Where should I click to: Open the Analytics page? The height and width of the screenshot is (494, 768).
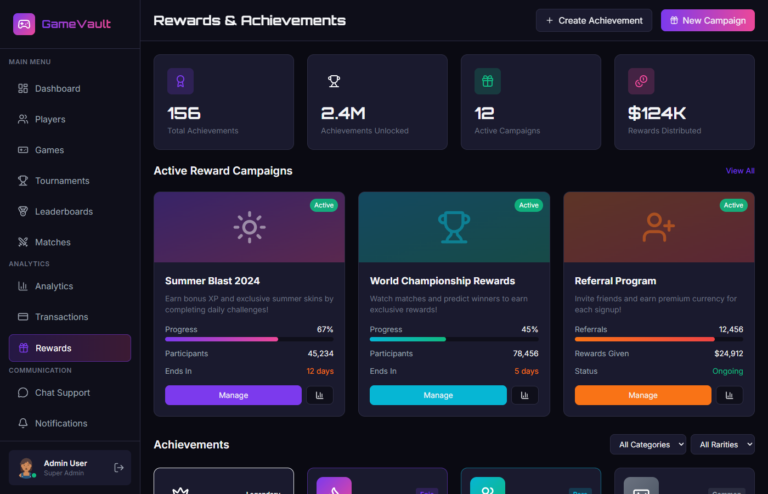(x=70, y=286)
